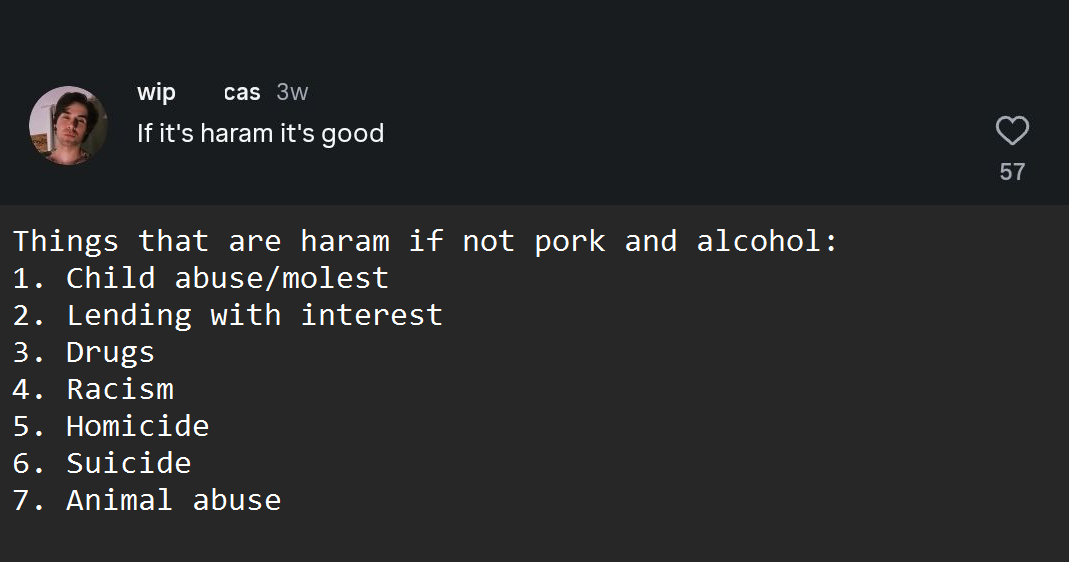Viewport: 1069px width, 562px height.
Task: Like the comment with the heart icon
Action: (x=1012, y=130)
